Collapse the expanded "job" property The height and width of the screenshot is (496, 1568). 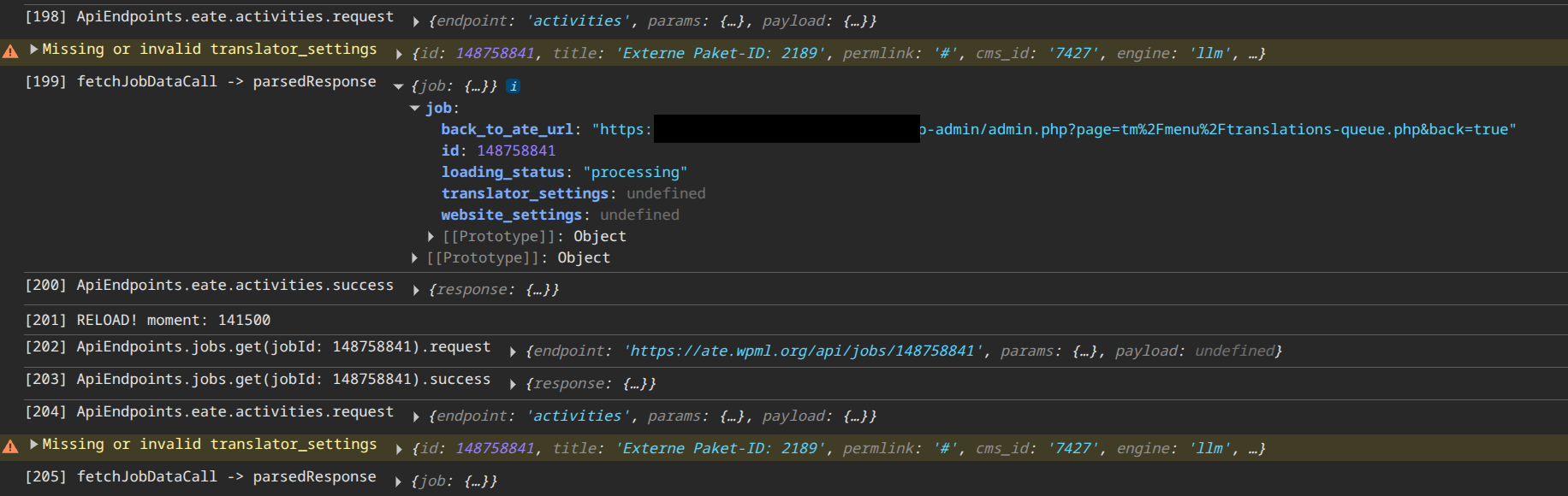click(415, 109)
